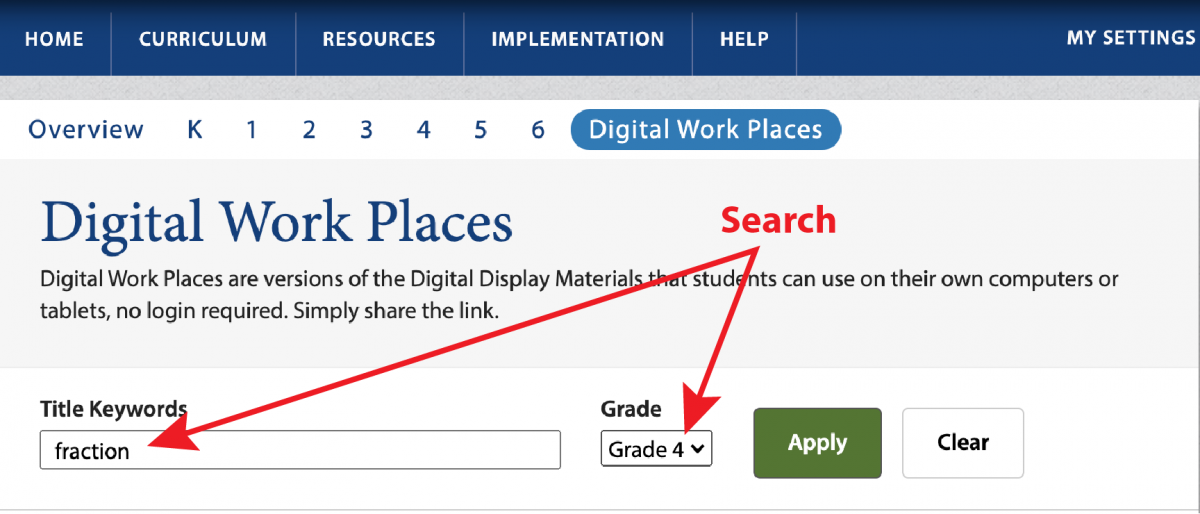1200x514 pixels.
Task: Switch to the Overview tab
Action: click(86, 130)
